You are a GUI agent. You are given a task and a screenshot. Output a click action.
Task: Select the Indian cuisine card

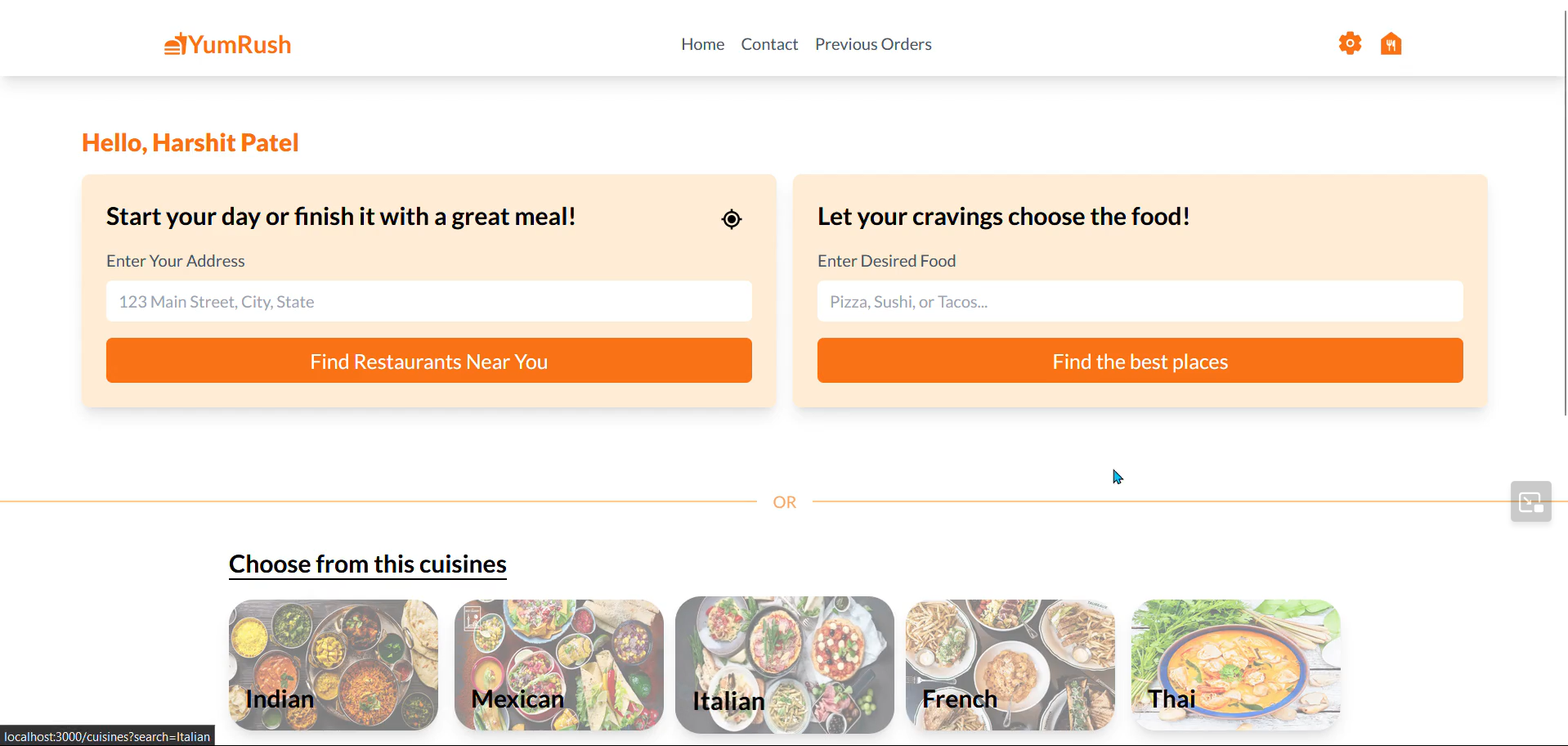tap(334, 664)
